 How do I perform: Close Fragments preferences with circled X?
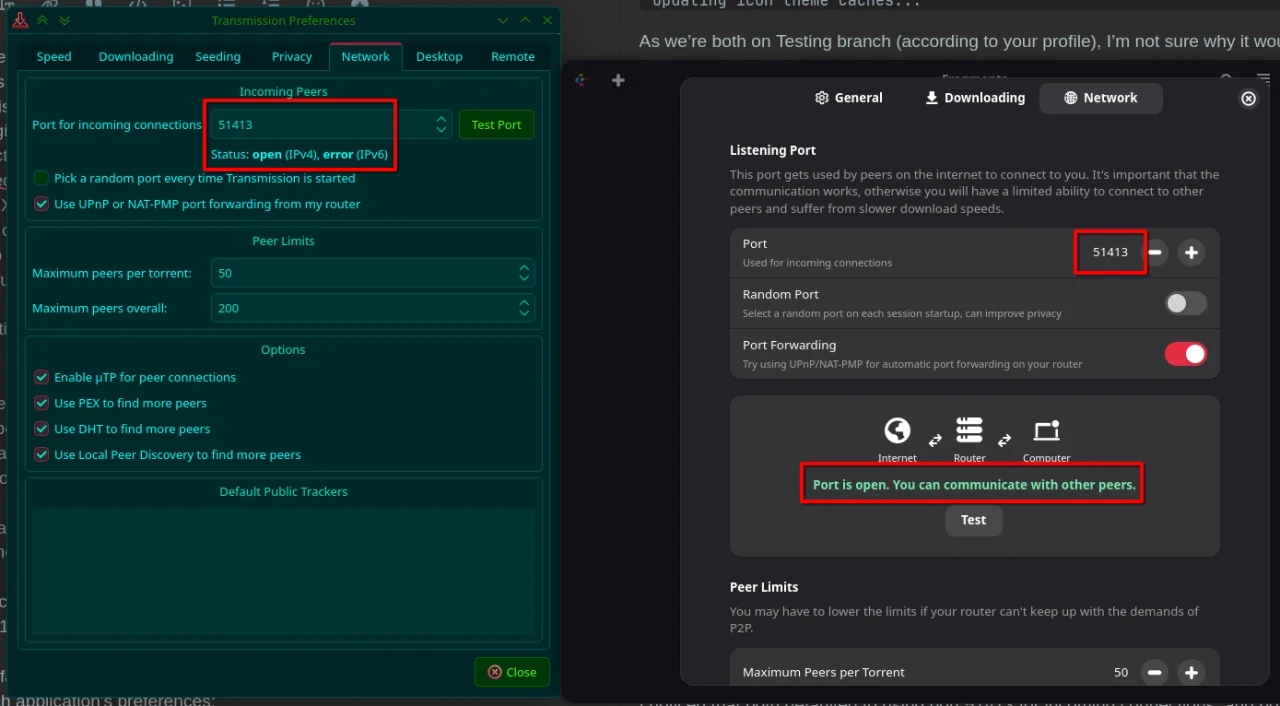coord(1248,98)
